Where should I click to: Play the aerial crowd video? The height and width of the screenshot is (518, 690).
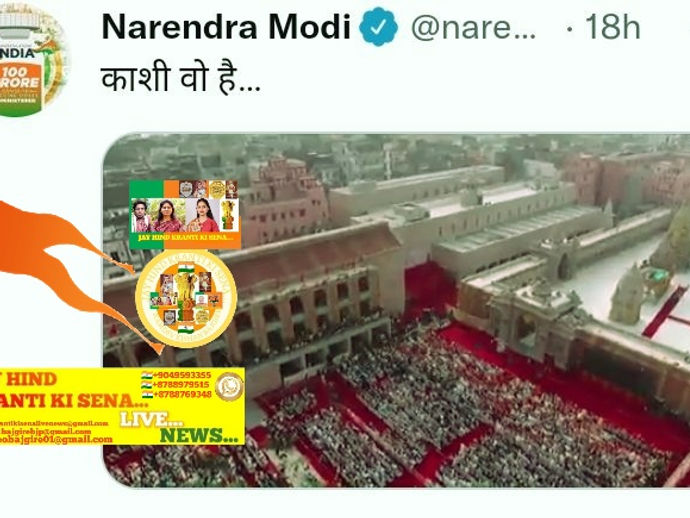click(x=396, y=310)
